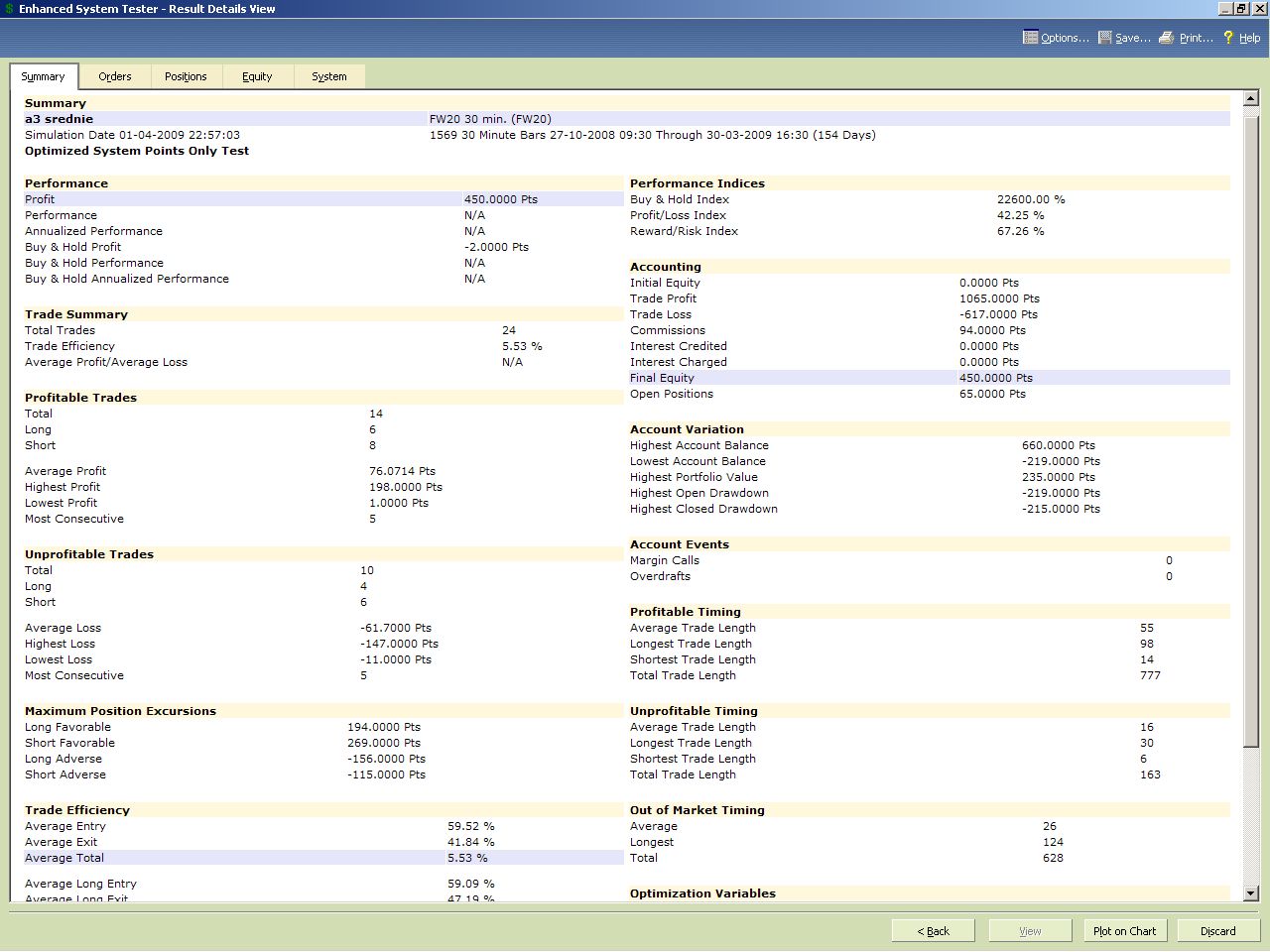Click the Plot on Chart button
The width and height of the screenshot is (1270, 952).
click(x=1124, y=931)
